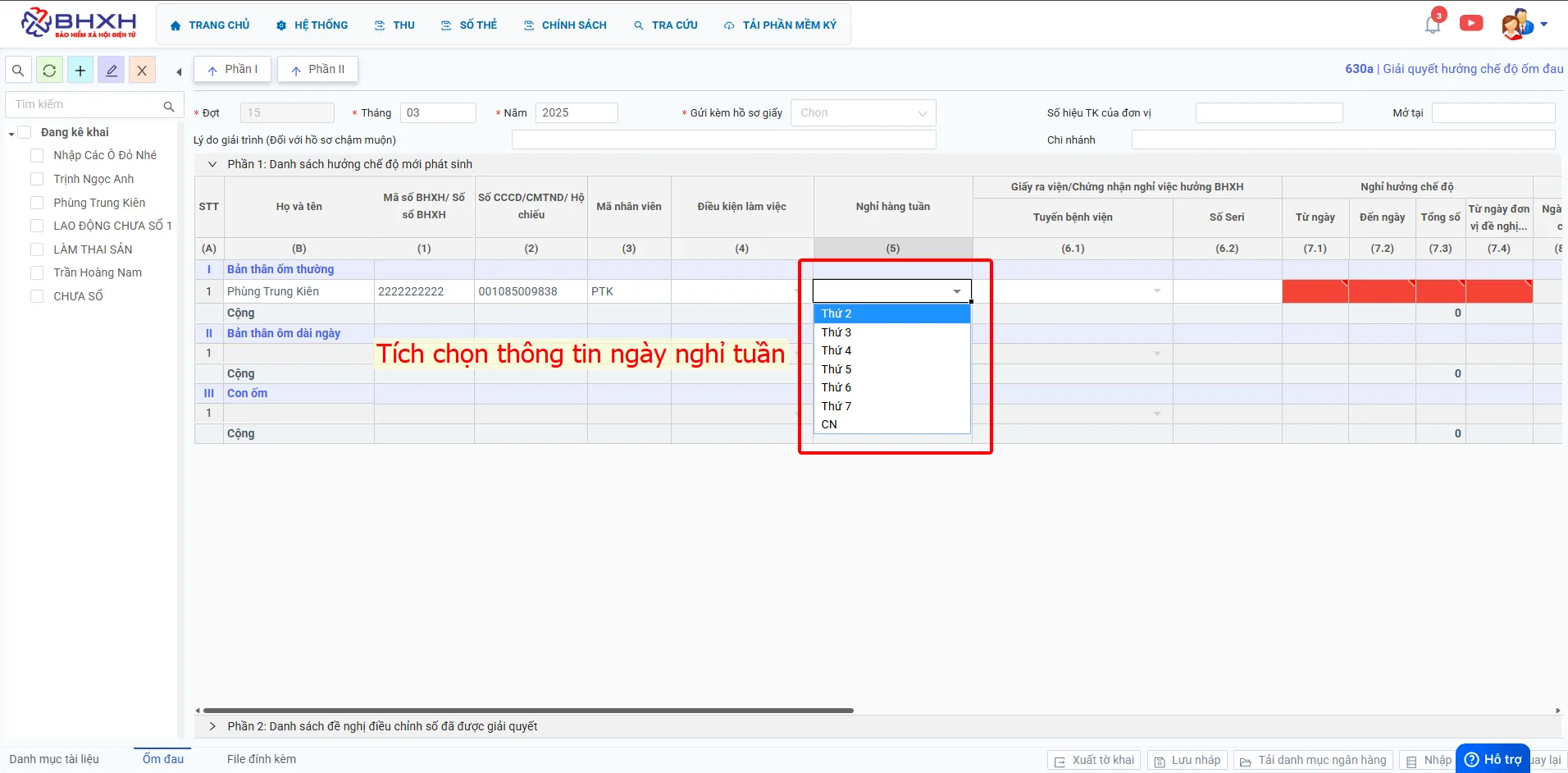The image size is (1568, 773).
Task: Open the user avatar account menu
Action: [x=1524, y=24]
